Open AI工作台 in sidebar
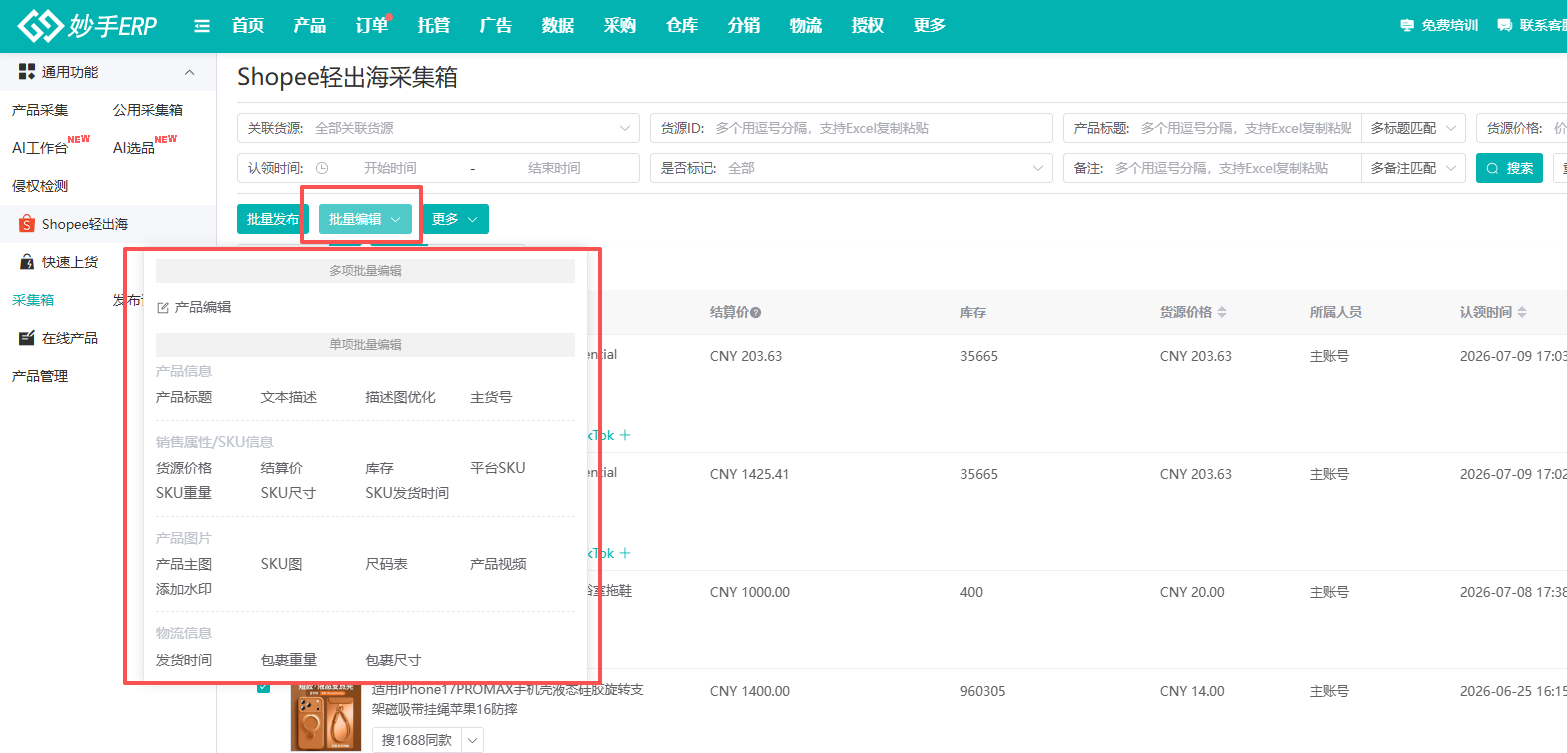Viewport: 1567px width, 753px height. coord(40,148)
